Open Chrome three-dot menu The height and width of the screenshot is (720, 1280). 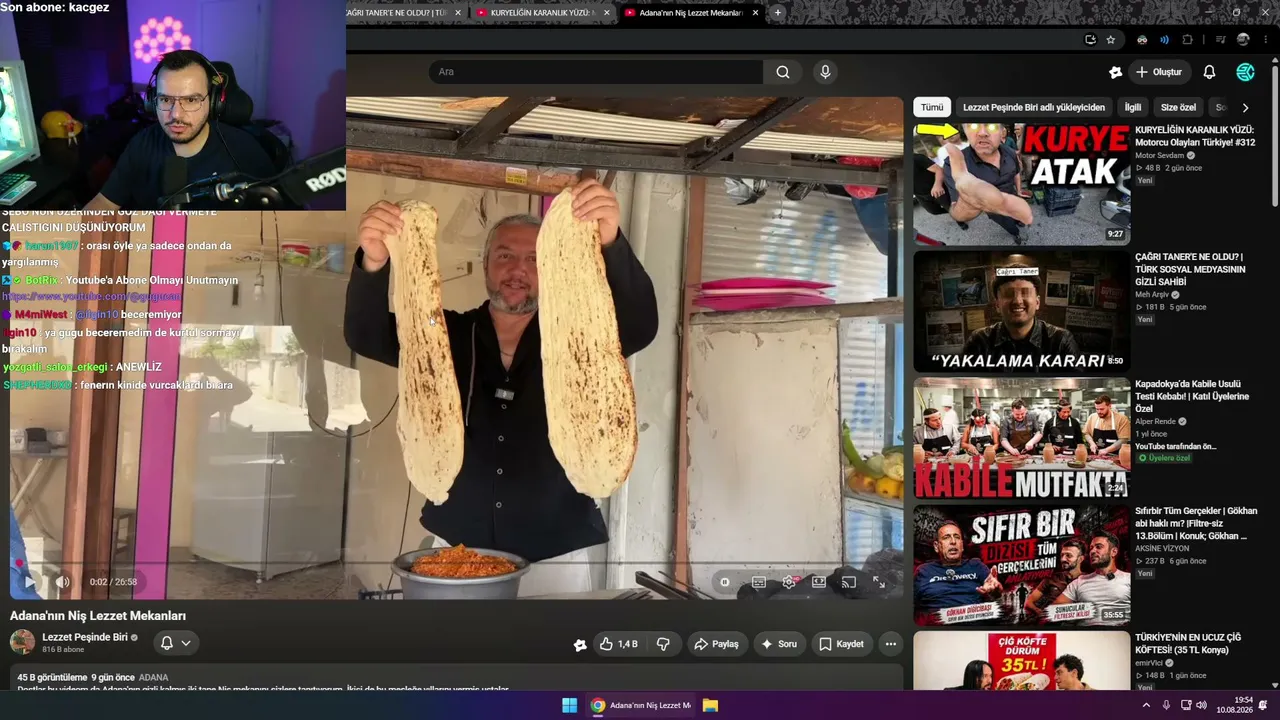[x=1265, y=40]
